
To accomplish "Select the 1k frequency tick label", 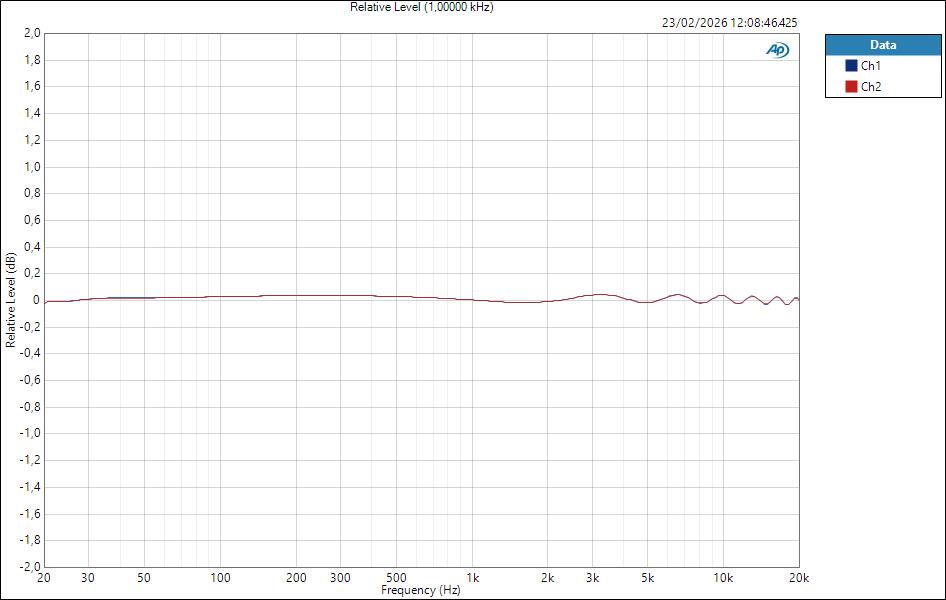I will [474, 577].
